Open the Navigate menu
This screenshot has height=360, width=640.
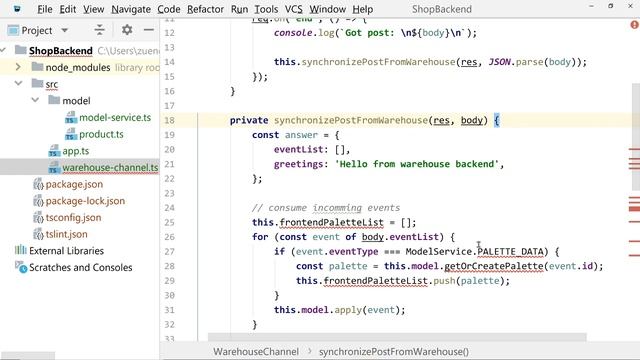tap(131, 9)
